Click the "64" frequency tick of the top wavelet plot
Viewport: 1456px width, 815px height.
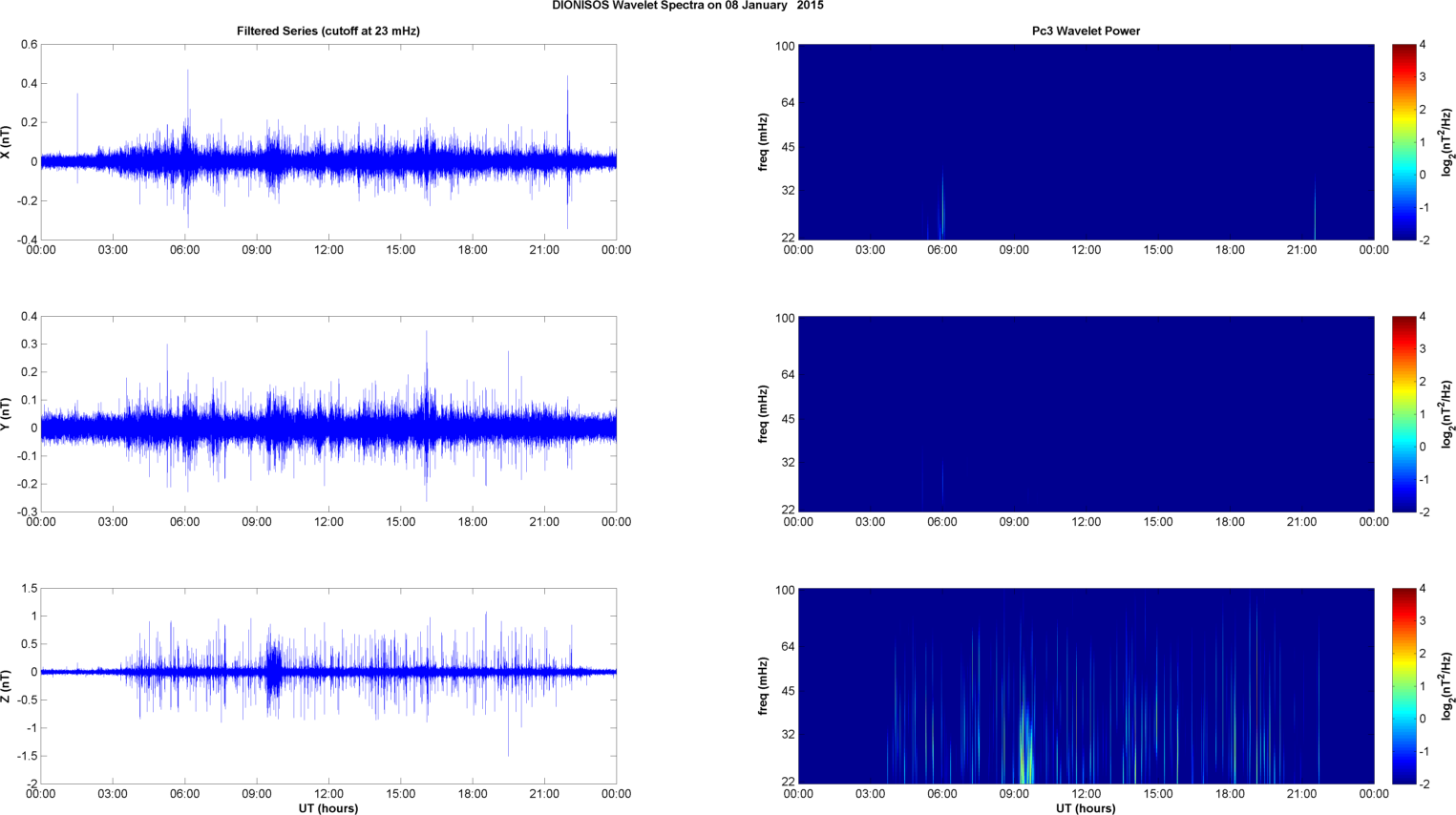(x=789, y=103)
